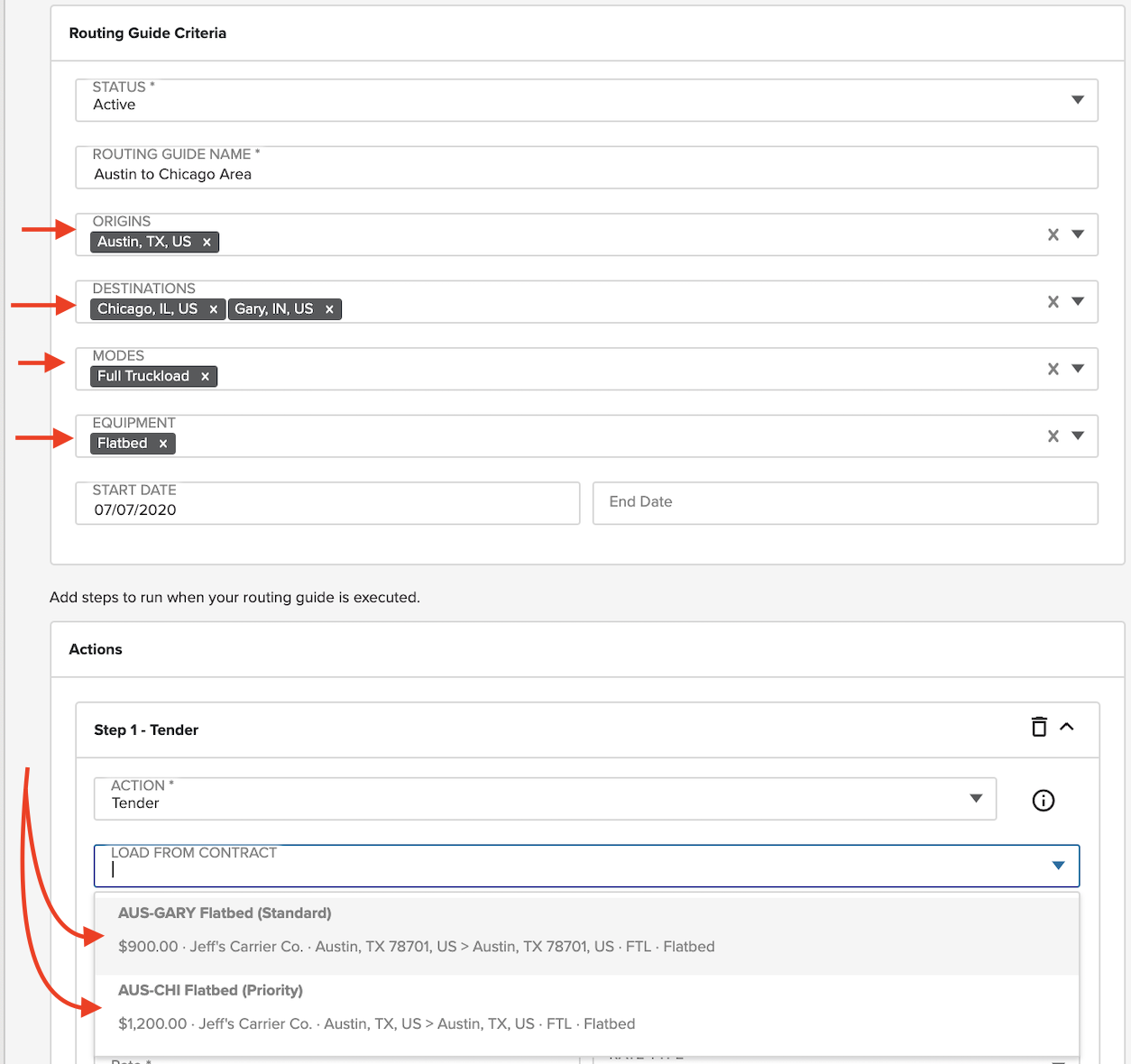Click the Routing Guide Criteria heading
The height and width of the screenshot is (1064, 1131).
148,33
